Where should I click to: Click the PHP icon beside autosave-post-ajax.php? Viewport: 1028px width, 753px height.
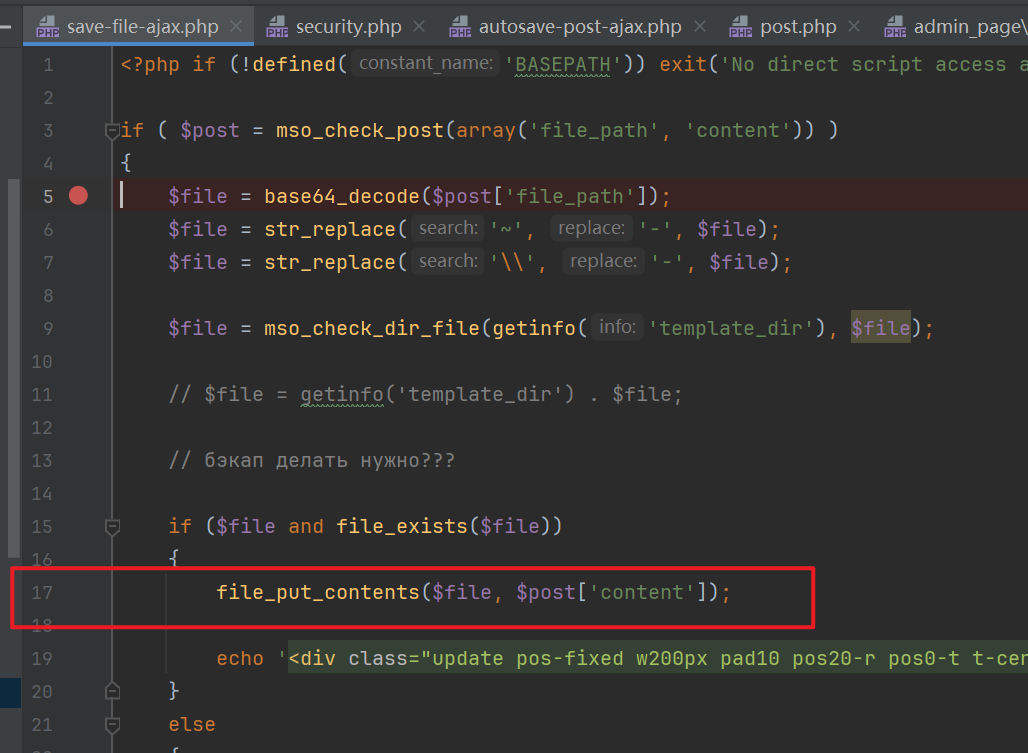pyautogui.click(x=460, y=27)
